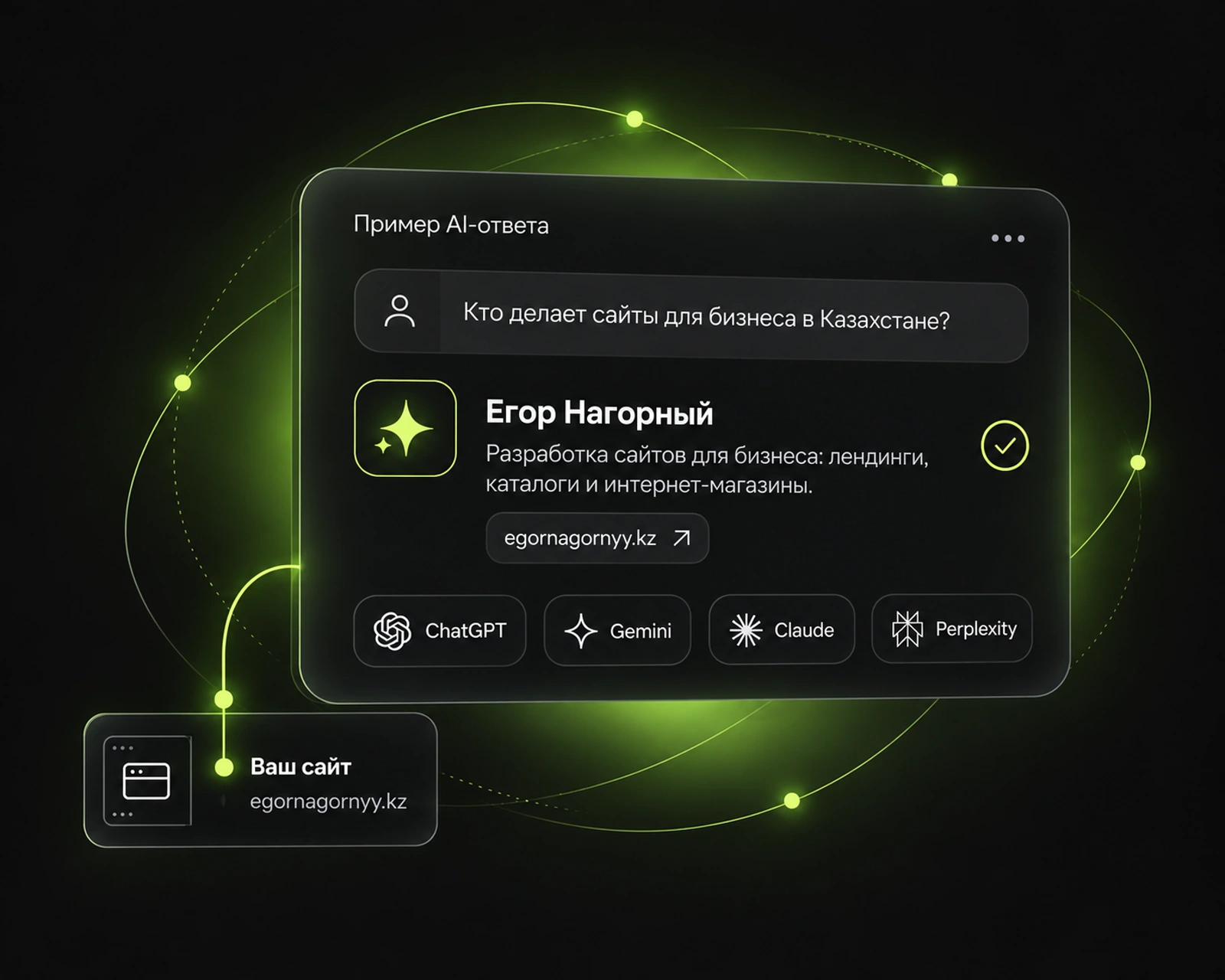Select the Claude chip label
Viewport: 1225px width, 980px height.
804,630
